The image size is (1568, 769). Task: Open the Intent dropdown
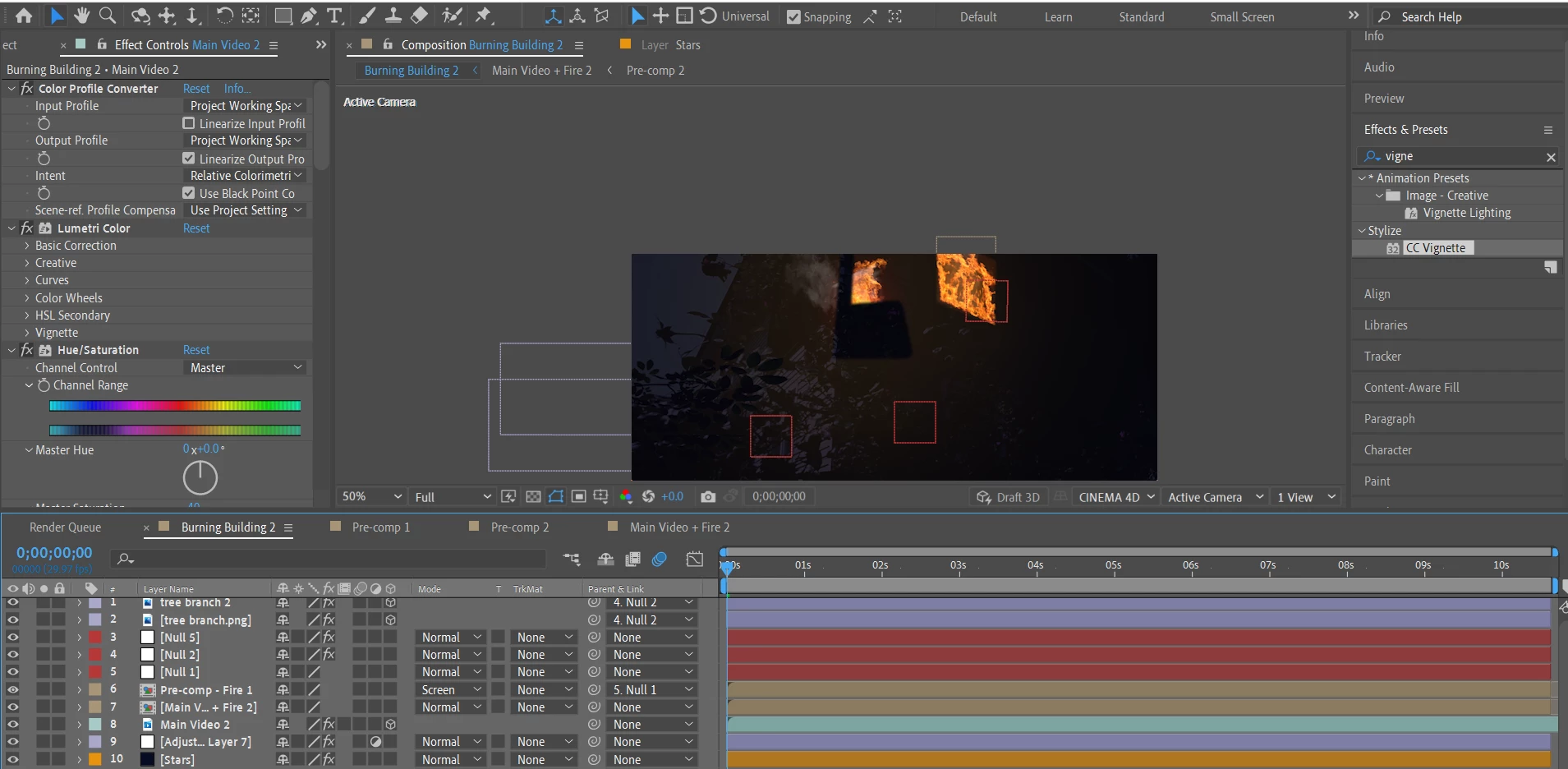point(246,176)
